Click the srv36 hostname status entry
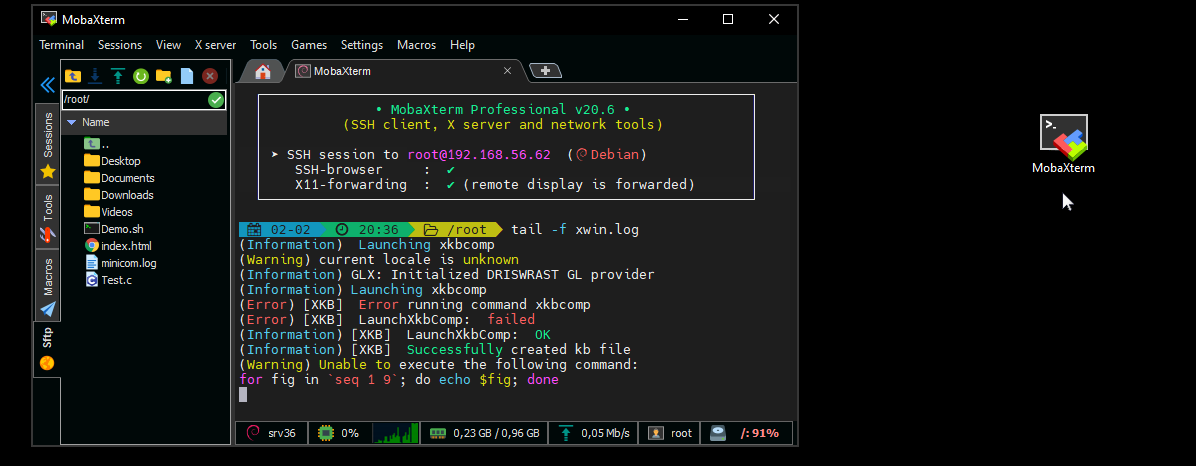Image resolution: width=1196 pixels, height=466 pixels. click(271, 433)
